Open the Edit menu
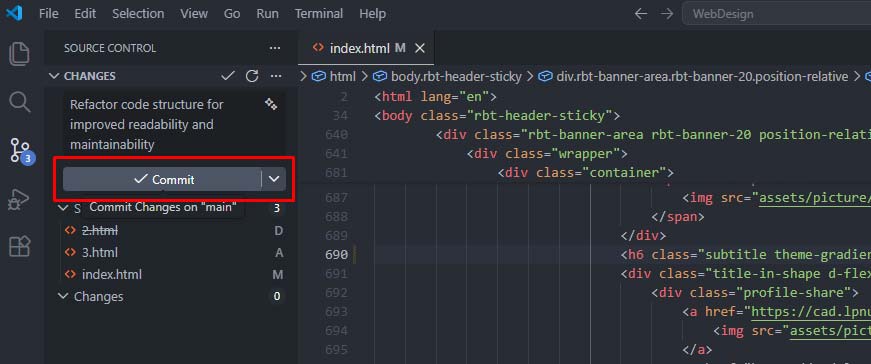 [85, 13]
